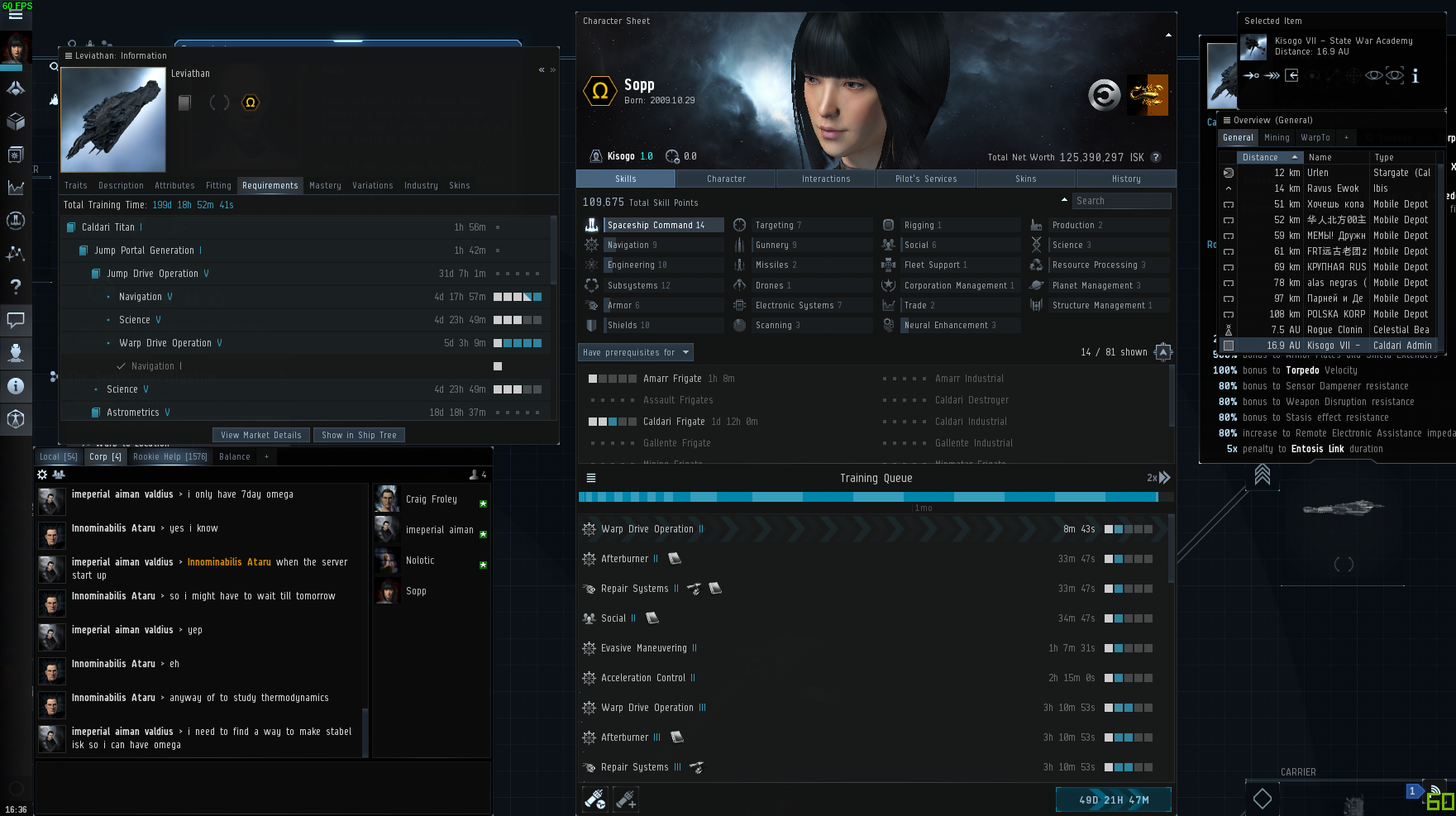Open the chat channels icon in sidebar
Viewport: 1456px width, 816px height.
click(x=15, y=320)
